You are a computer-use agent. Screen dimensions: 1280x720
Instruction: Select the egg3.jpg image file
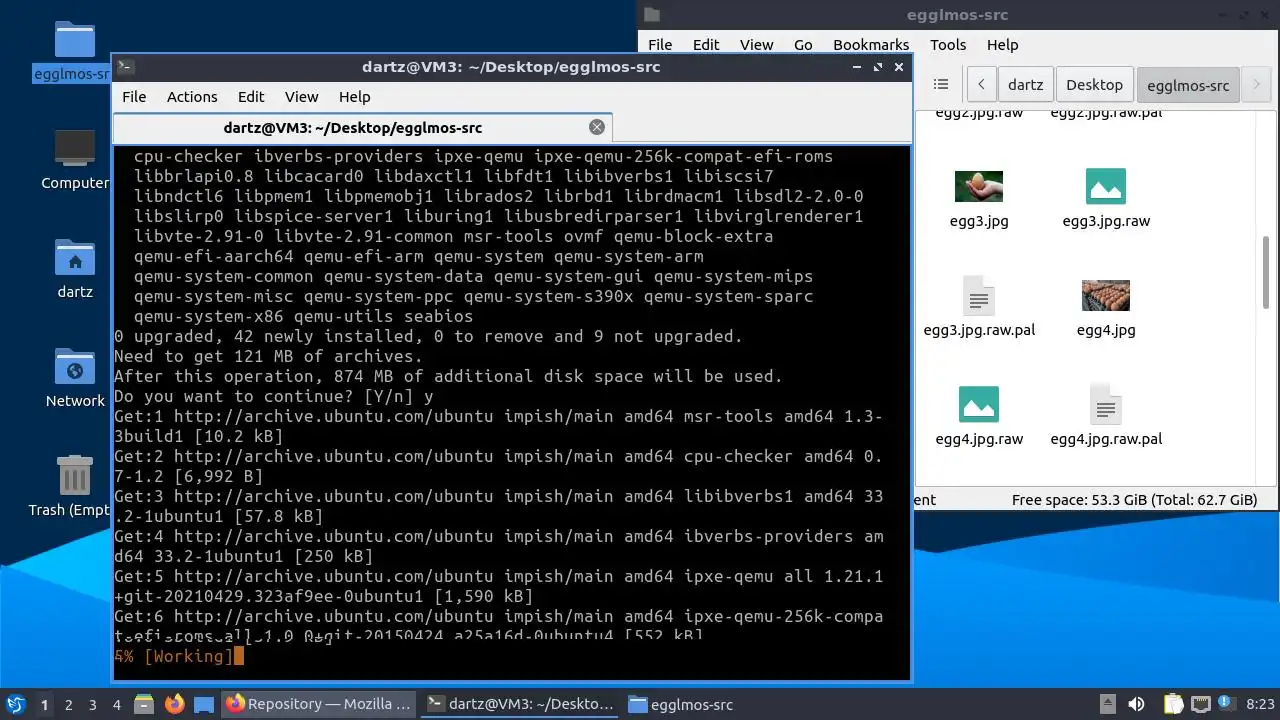(979, 200)
